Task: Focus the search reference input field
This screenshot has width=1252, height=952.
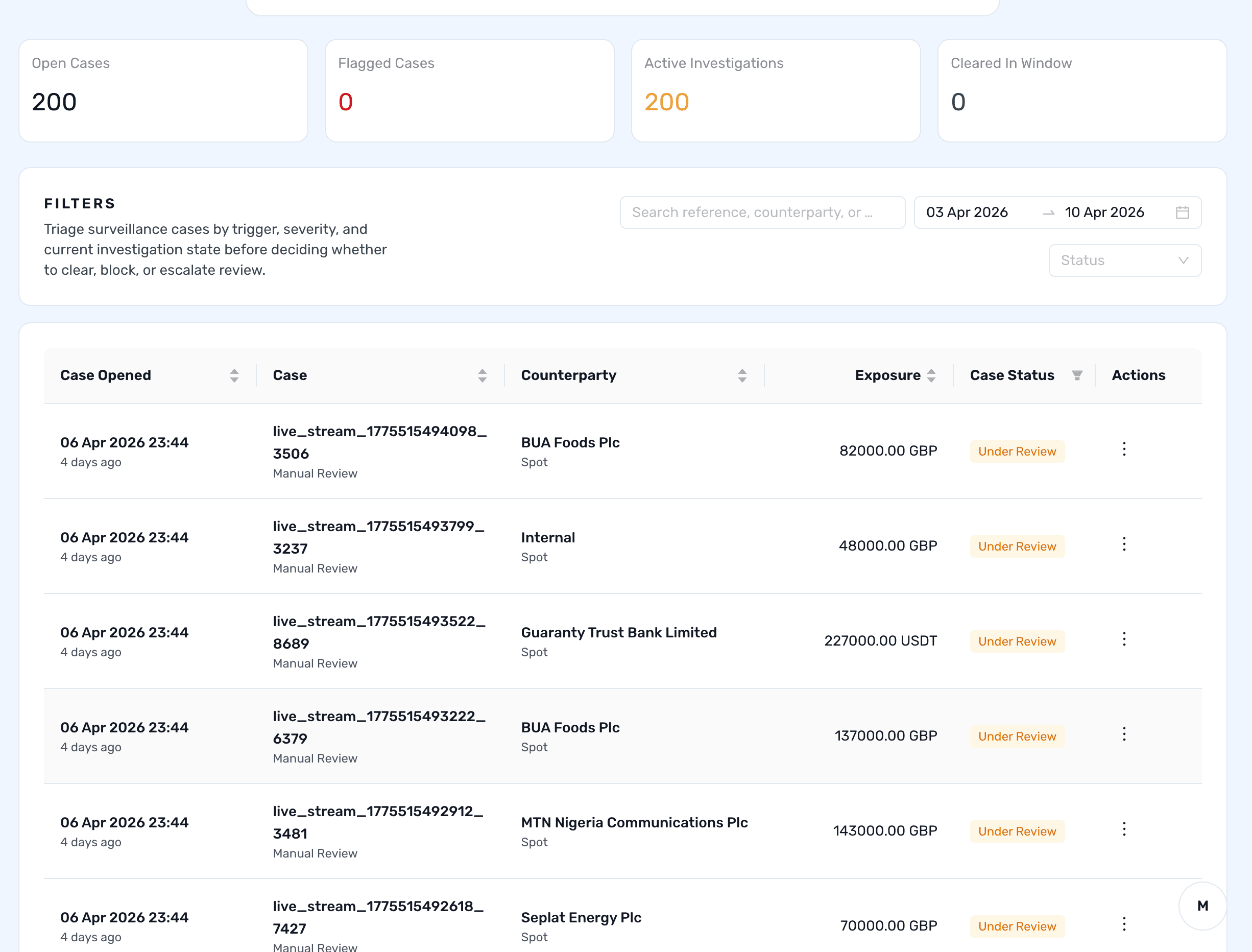Action: [x=762, y=212]
